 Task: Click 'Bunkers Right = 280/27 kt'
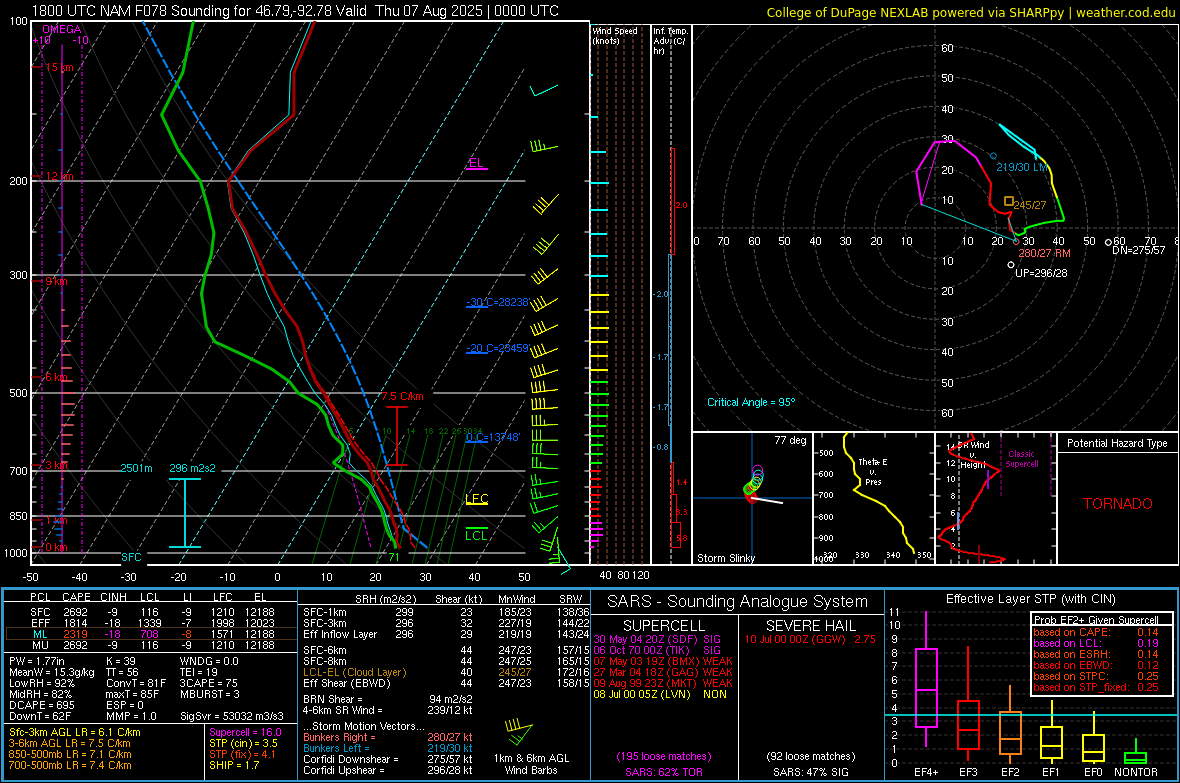click(x=388, y=737)
